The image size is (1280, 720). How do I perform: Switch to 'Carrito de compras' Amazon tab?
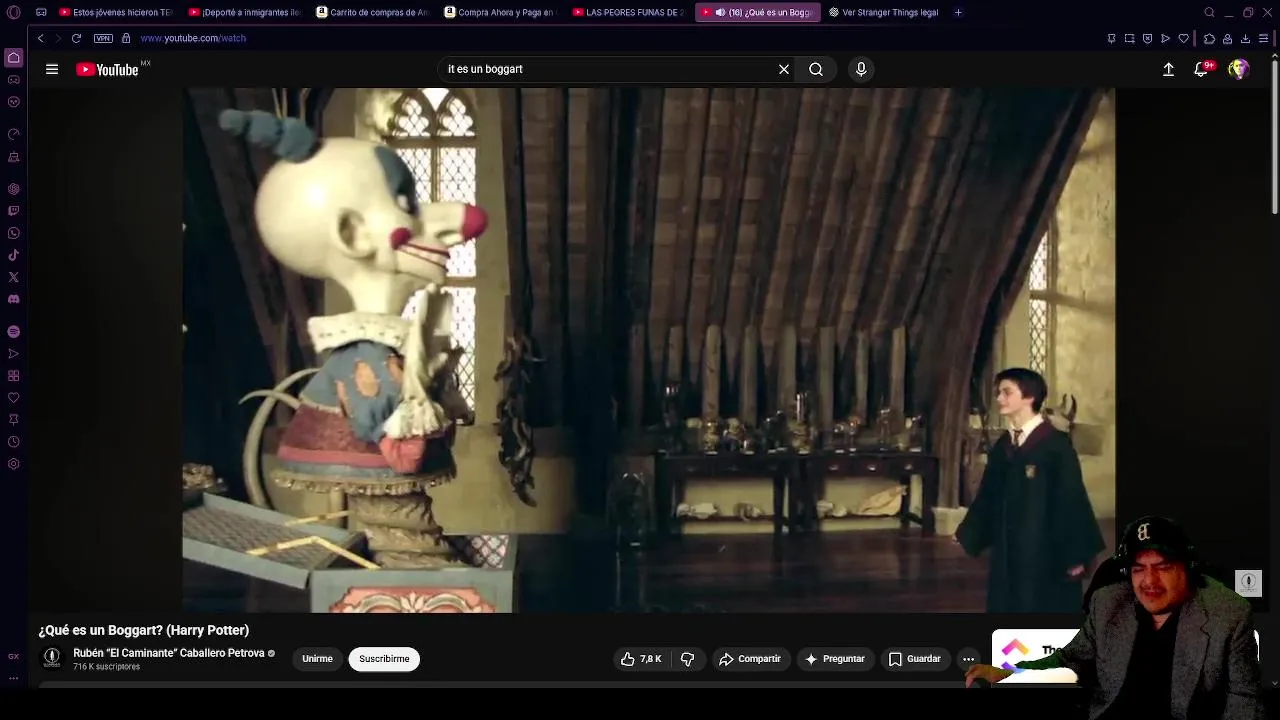coord(373,13)
